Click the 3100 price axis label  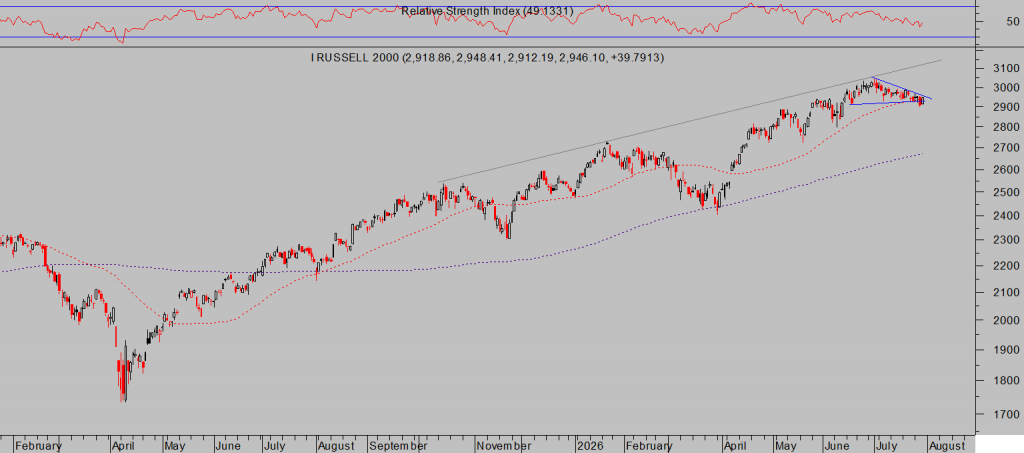click(x=1006, y=68)
